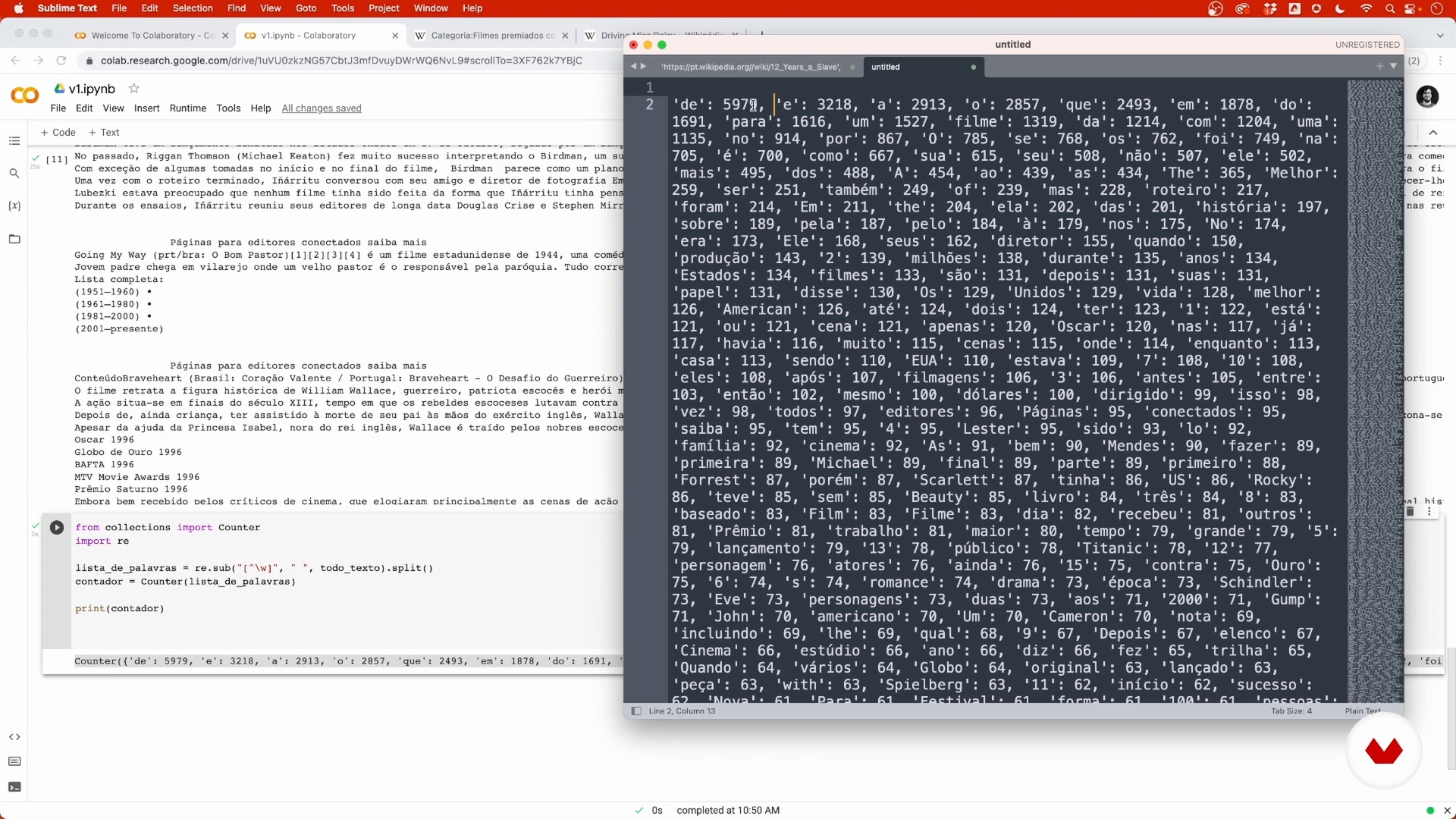Change Plain Text syntax selector
This screenshot has width=1456, height=819.
point(1363,711)
